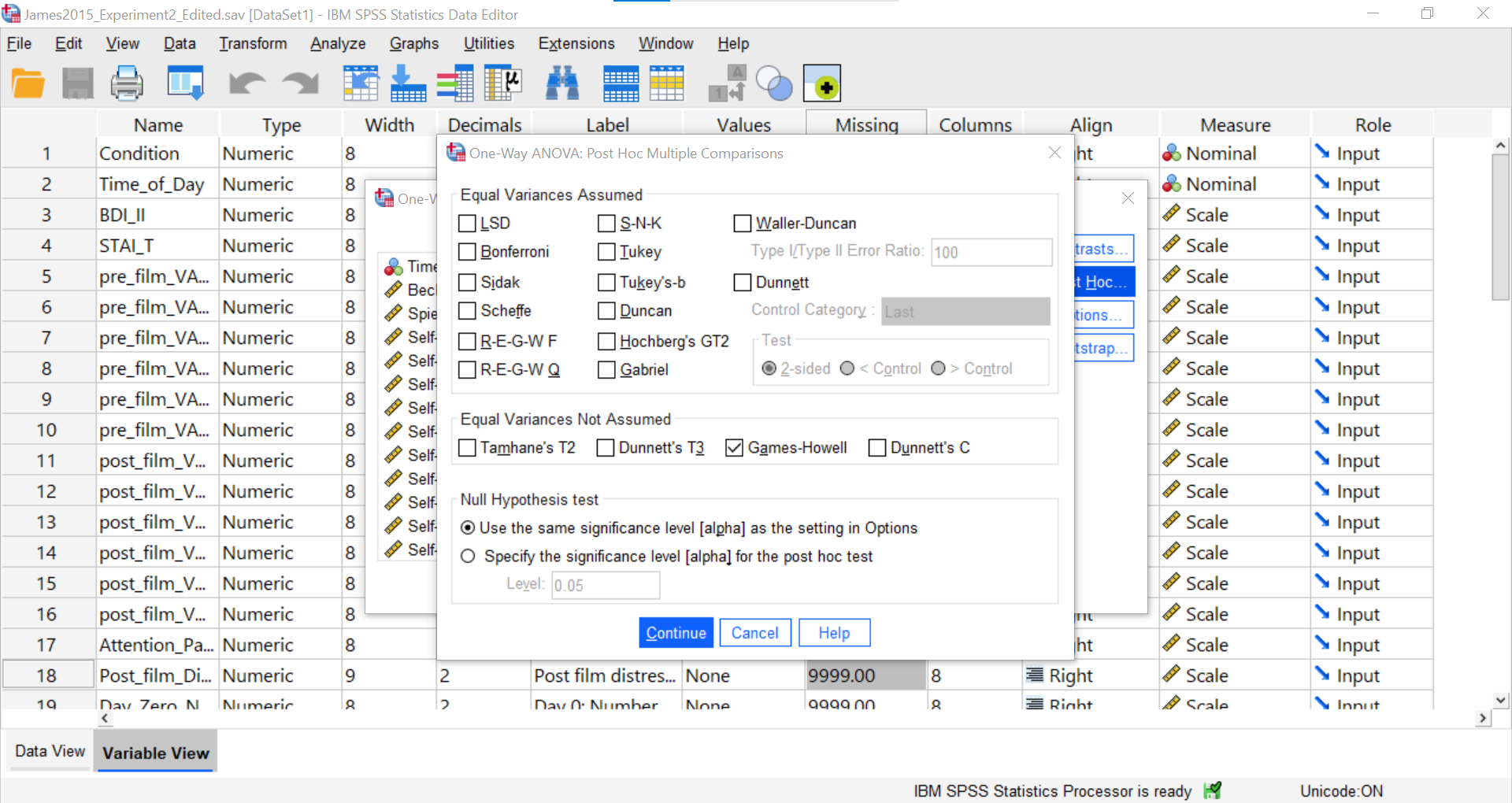The width and height of the screenshot is (1512, 803).
Task: Enable the Bonferroni checkbox
Action: pyautogui.click(x=467, y=252)
